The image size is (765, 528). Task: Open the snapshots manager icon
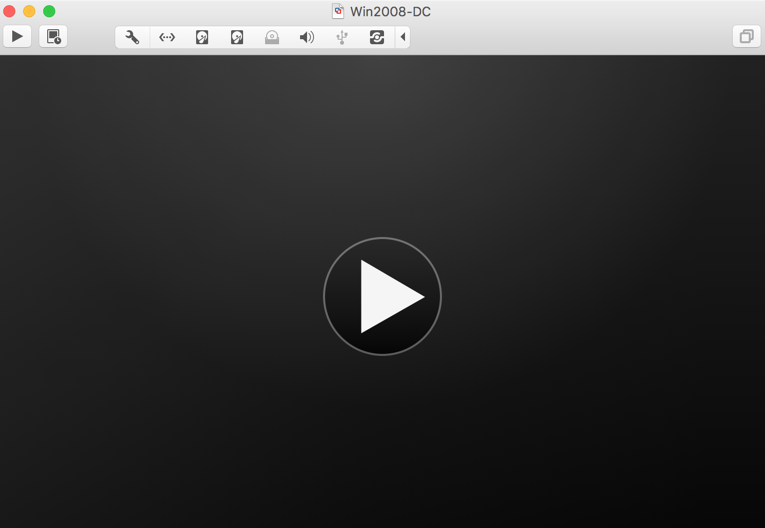click(x=53, y=37)
